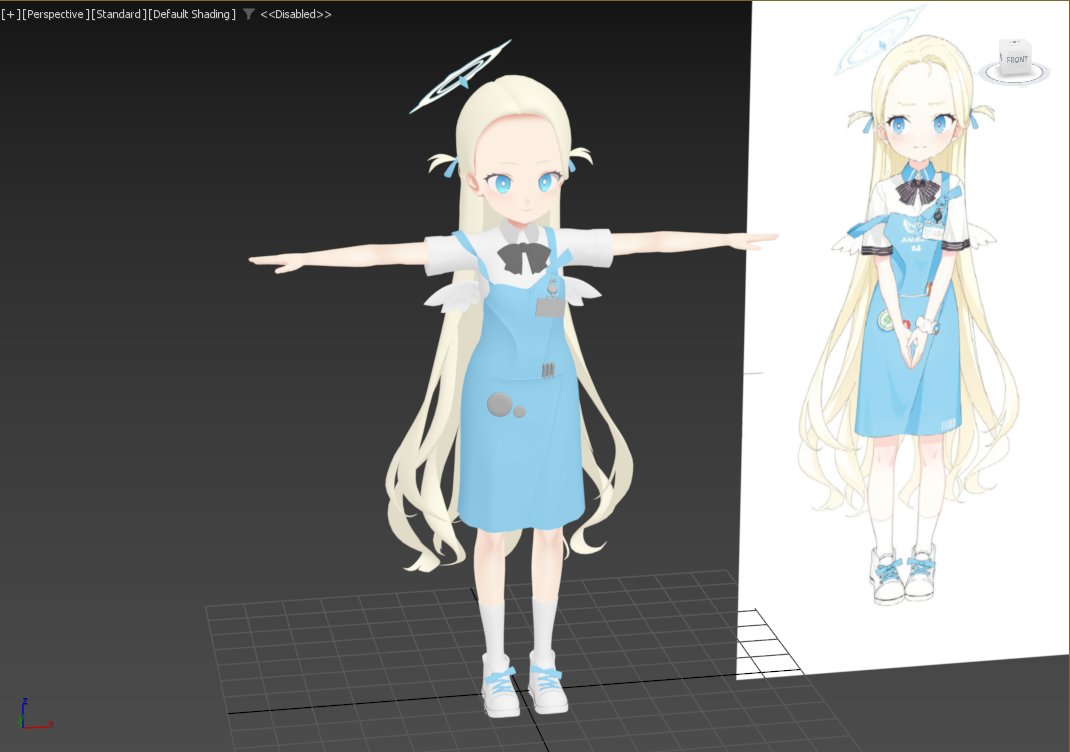Open the Perspective viewport view menu
The image size is (1070, 752).
pyautogui.click(x=55, y=14)
